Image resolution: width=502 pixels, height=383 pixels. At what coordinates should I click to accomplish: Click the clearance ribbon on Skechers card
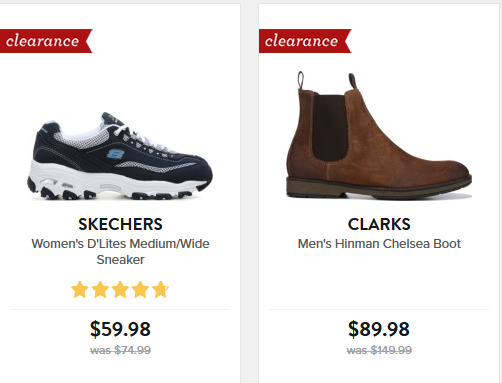(46, 41)
